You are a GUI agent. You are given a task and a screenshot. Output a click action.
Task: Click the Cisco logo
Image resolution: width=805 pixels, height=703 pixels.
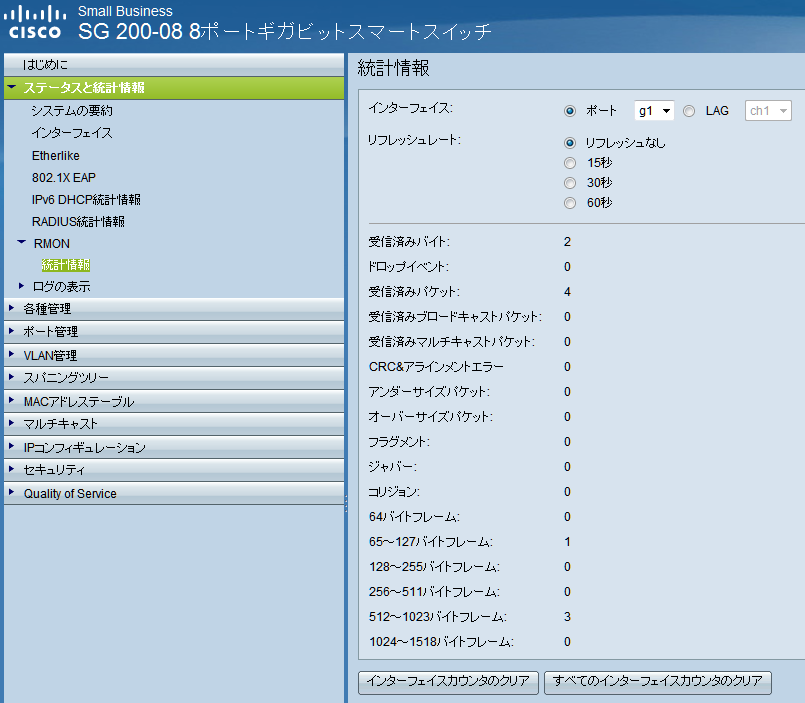(x=35, y=23)
